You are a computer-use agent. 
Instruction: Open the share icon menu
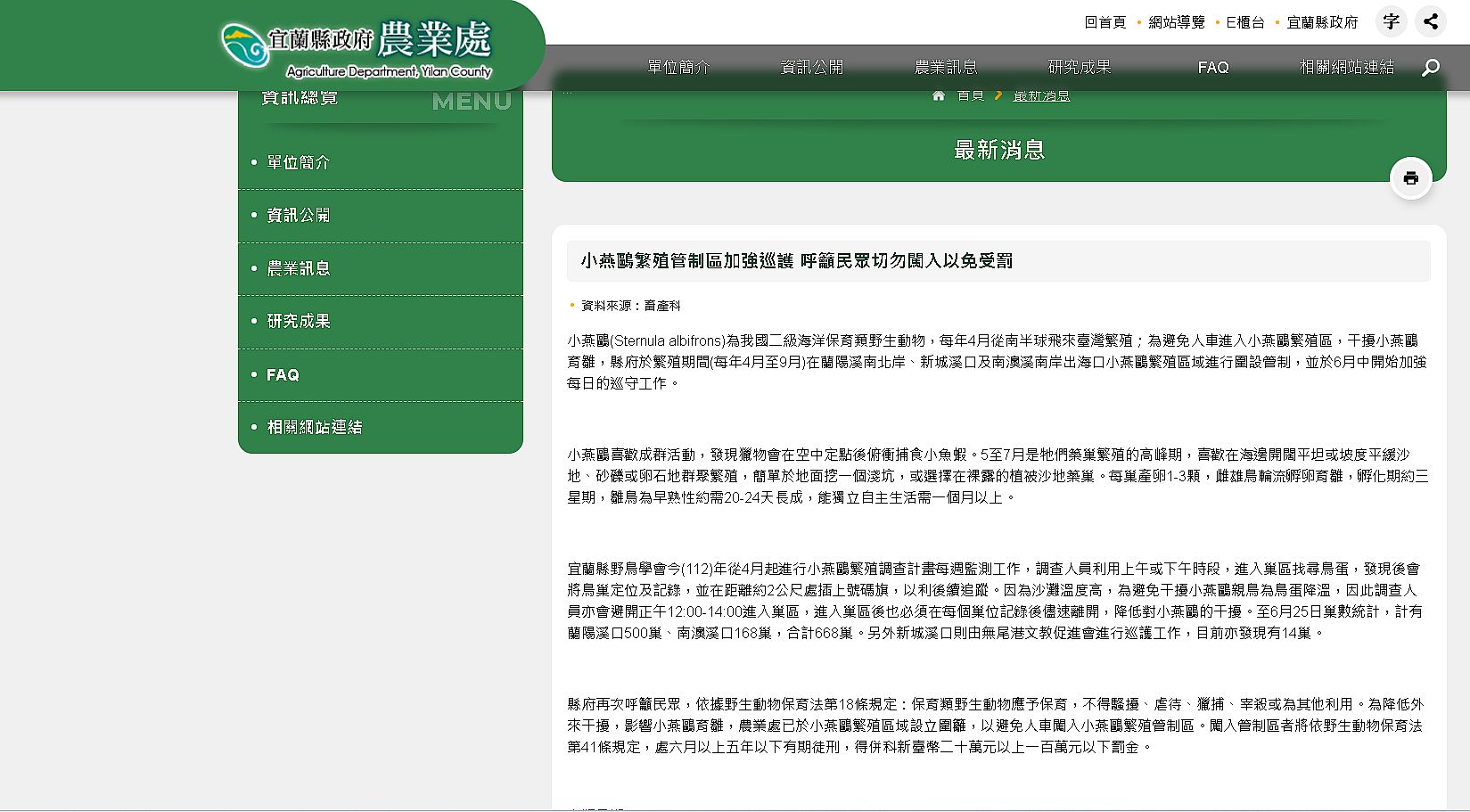pos(1431,22)
